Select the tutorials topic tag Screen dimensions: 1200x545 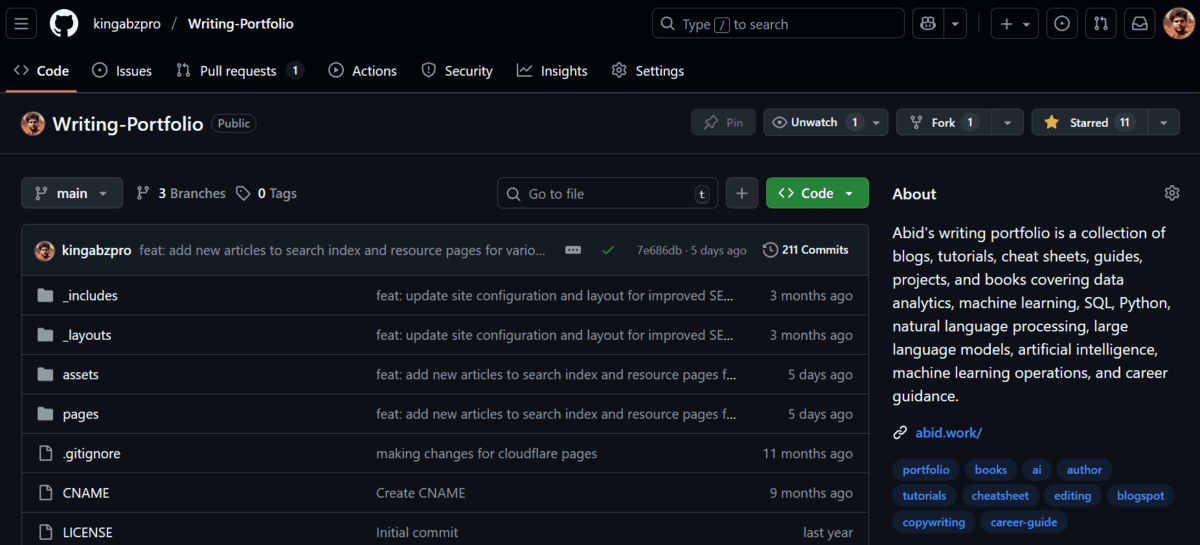[924, 495]
